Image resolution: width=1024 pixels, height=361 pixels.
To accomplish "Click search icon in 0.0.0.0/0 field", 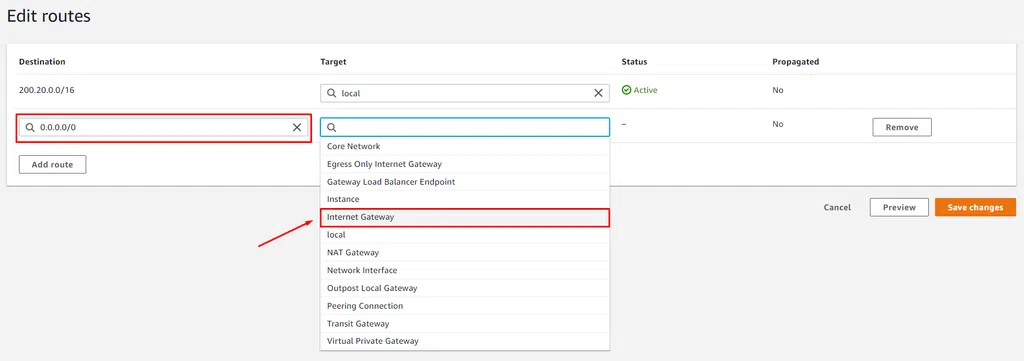I will [x=30, y=127].
